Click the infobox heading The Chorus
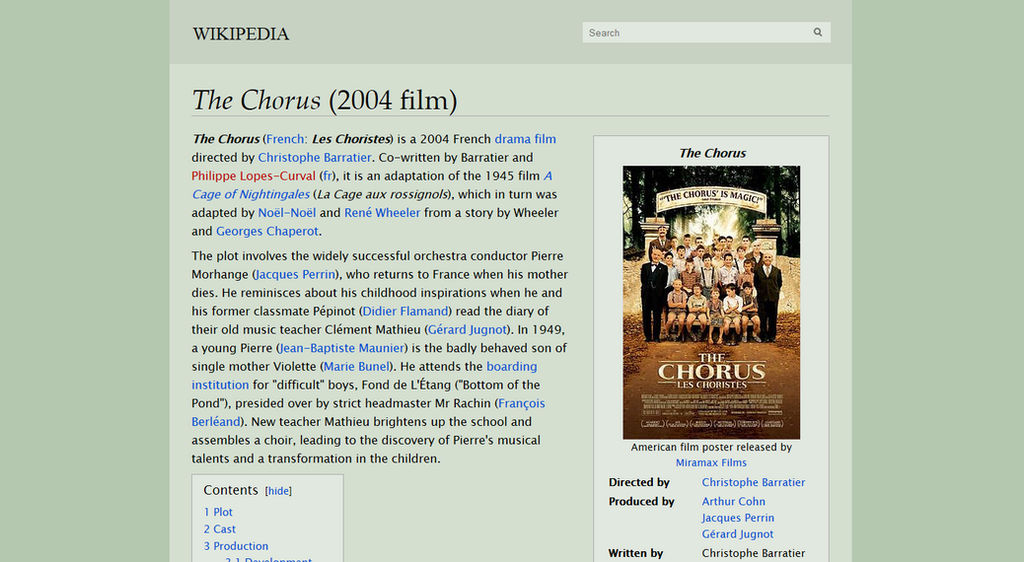Viewport: 1024px width, 562px height. (x=712, y=153)
